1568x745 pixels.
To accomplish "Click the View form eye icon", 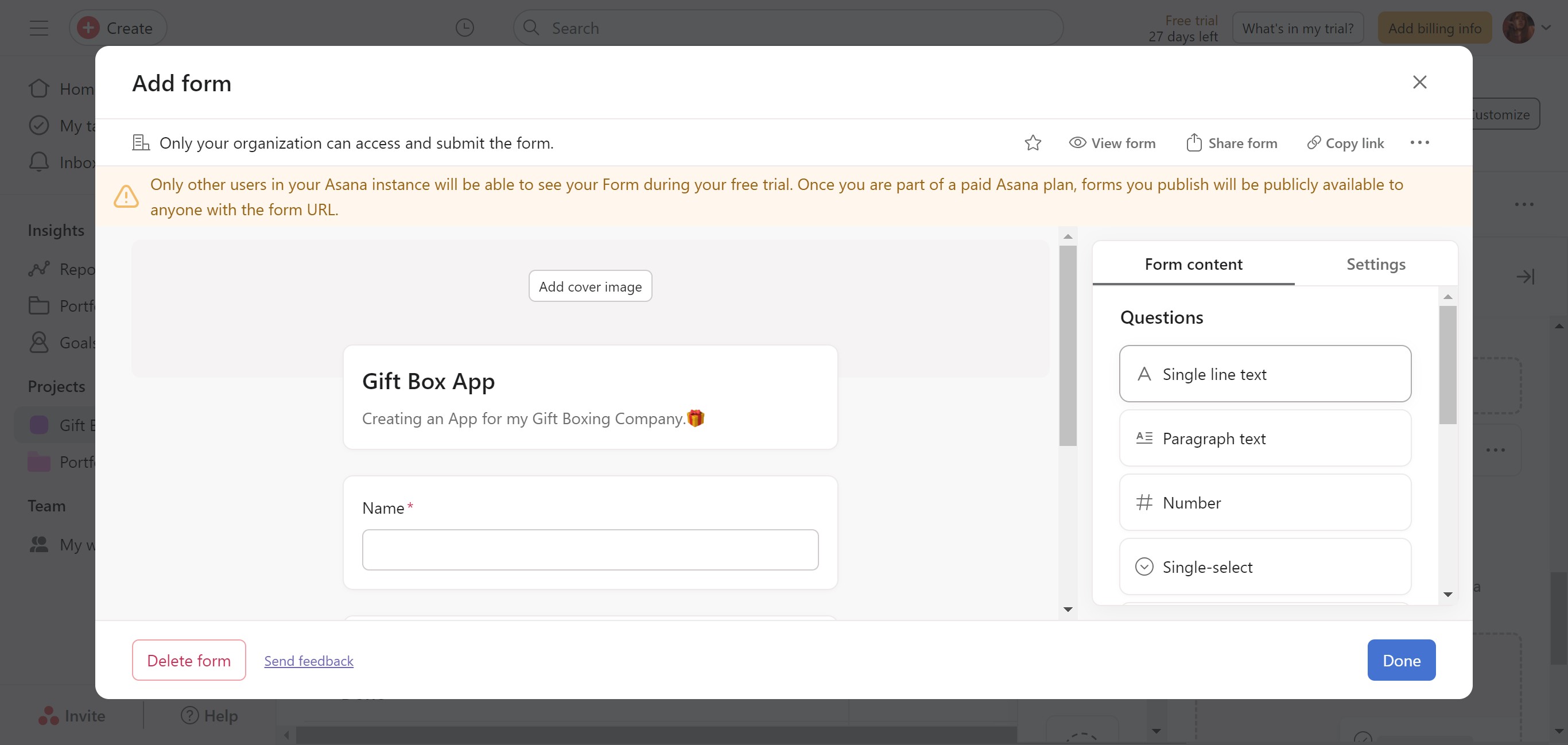I will [x=1077, y=143].
